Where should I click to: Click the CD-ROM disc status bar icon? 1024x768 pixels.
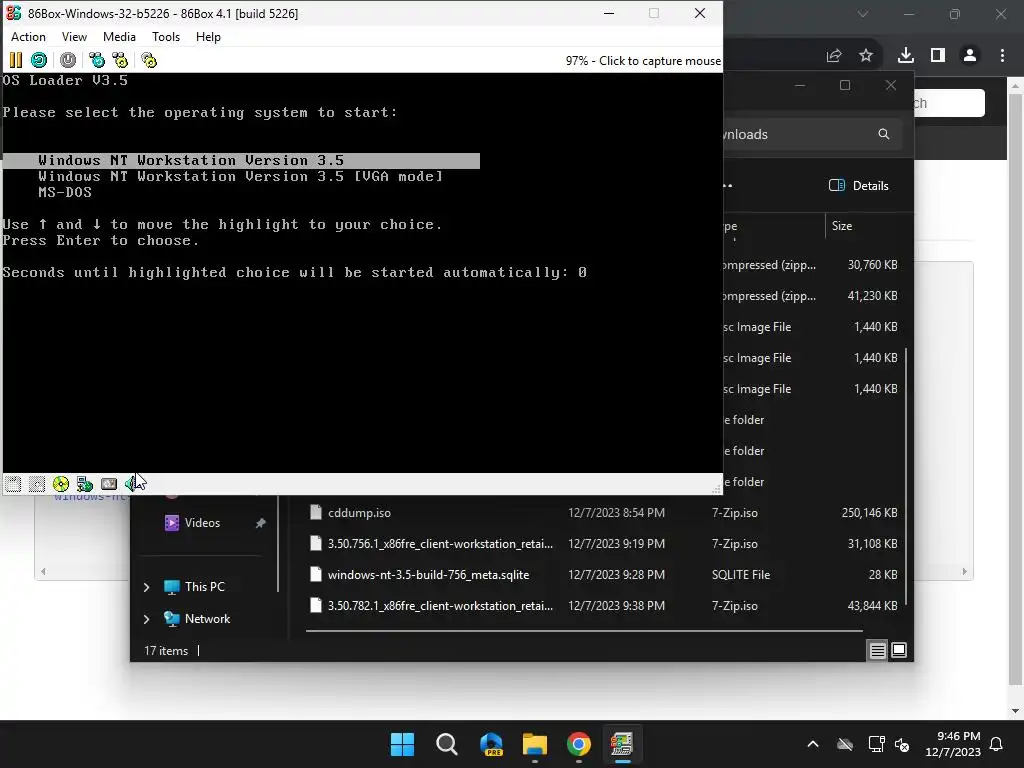tap(61, 484)
